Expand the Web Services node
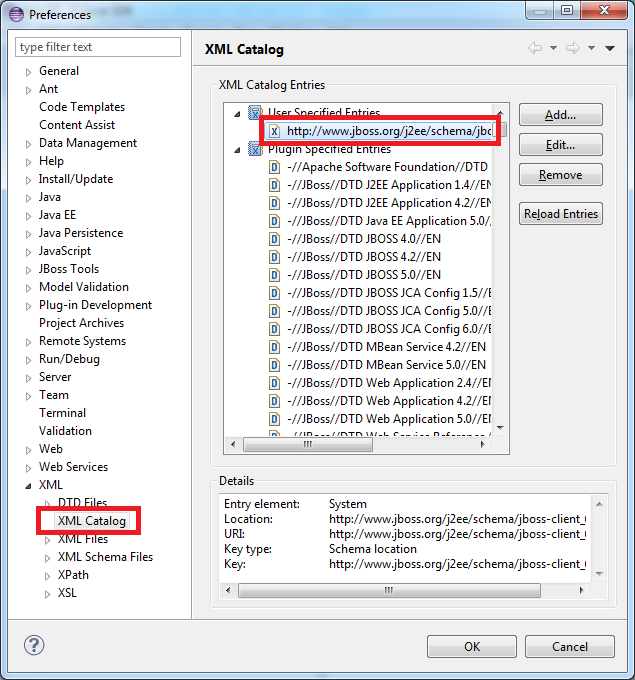 coord(29,468)
